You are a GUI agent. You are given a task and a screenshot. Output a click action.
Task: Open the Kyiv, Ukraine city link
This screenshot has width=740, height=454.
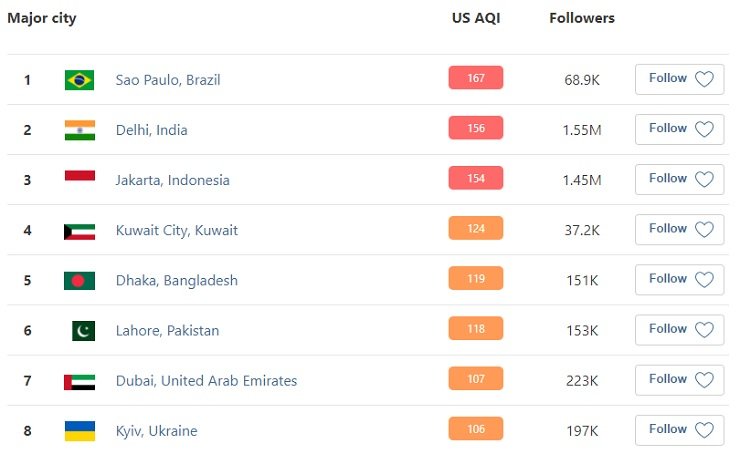point(156,431)
